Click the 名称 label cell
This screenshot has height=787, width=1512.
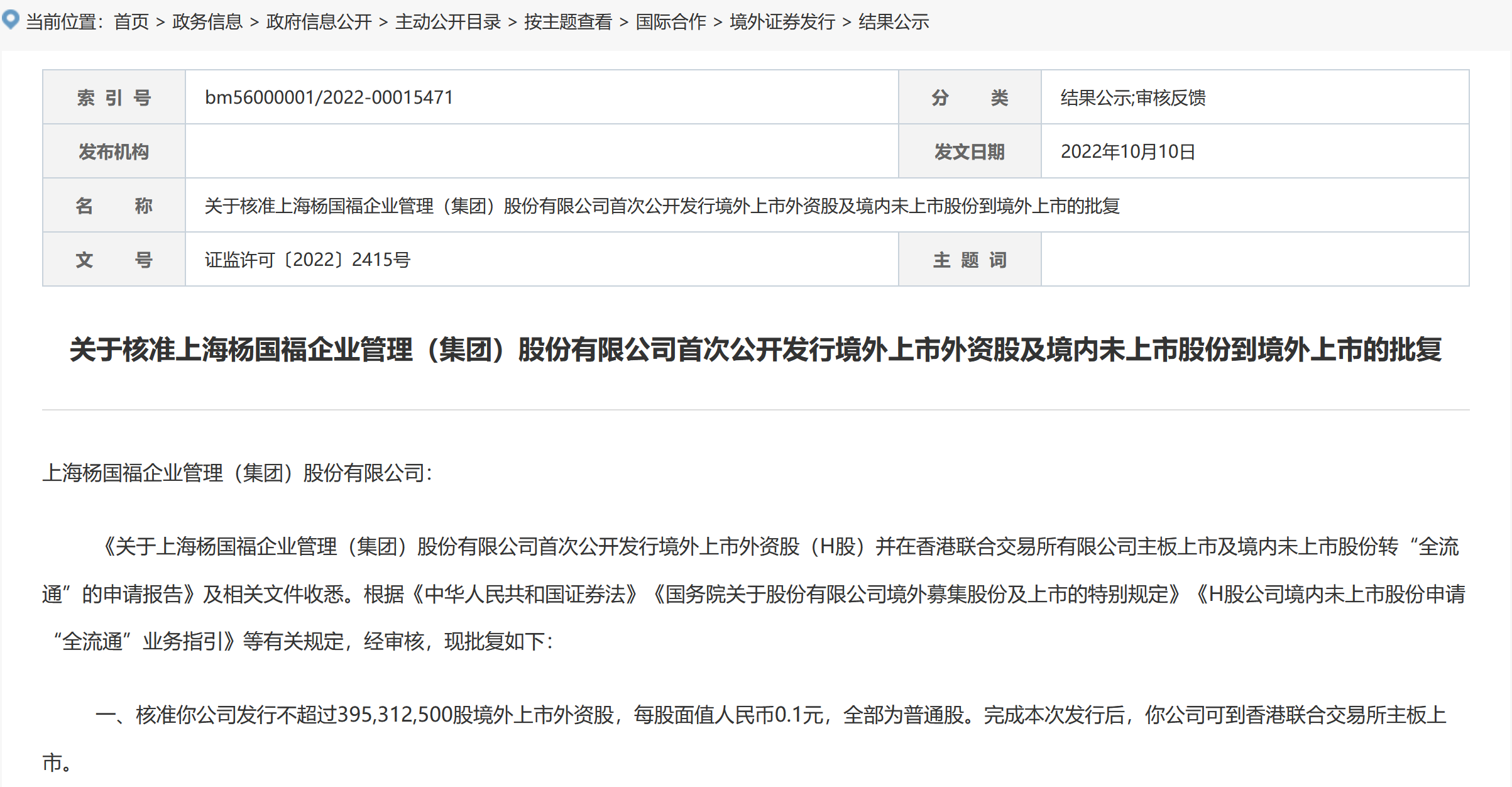tap(114, 206)
